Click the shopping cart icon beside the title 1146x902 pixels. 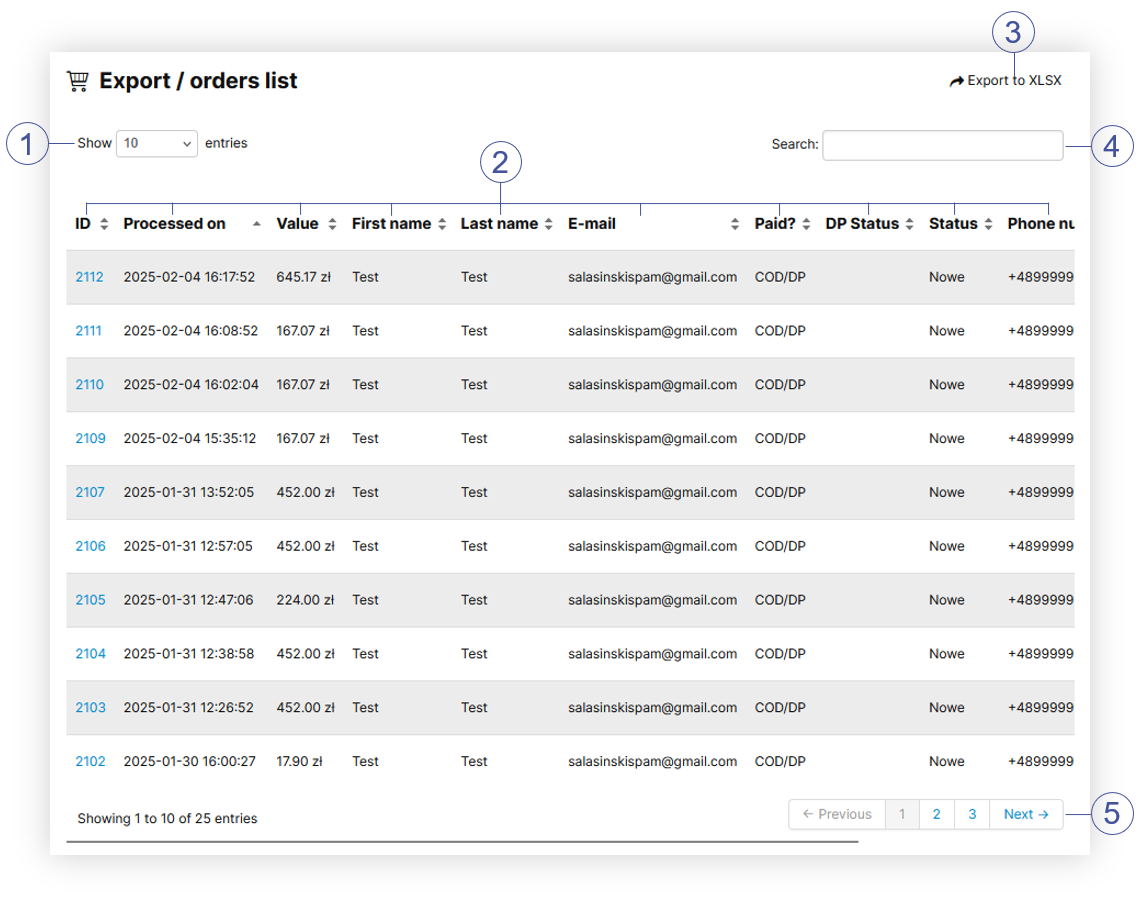(77, 81)
